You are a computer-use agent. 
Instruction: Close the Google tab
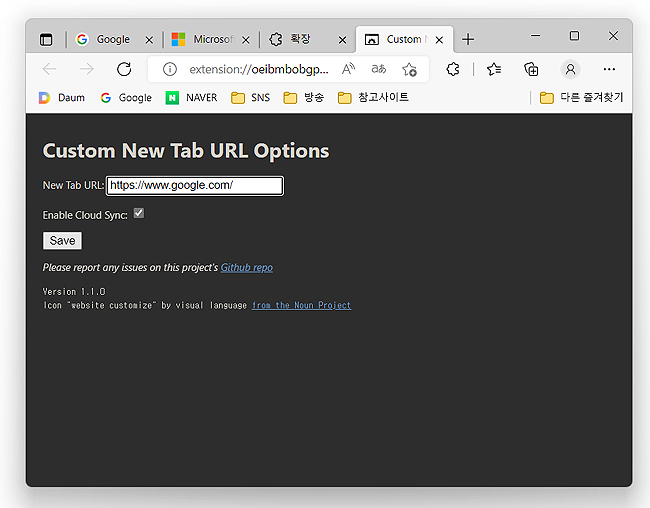click(x=149, y=40)
